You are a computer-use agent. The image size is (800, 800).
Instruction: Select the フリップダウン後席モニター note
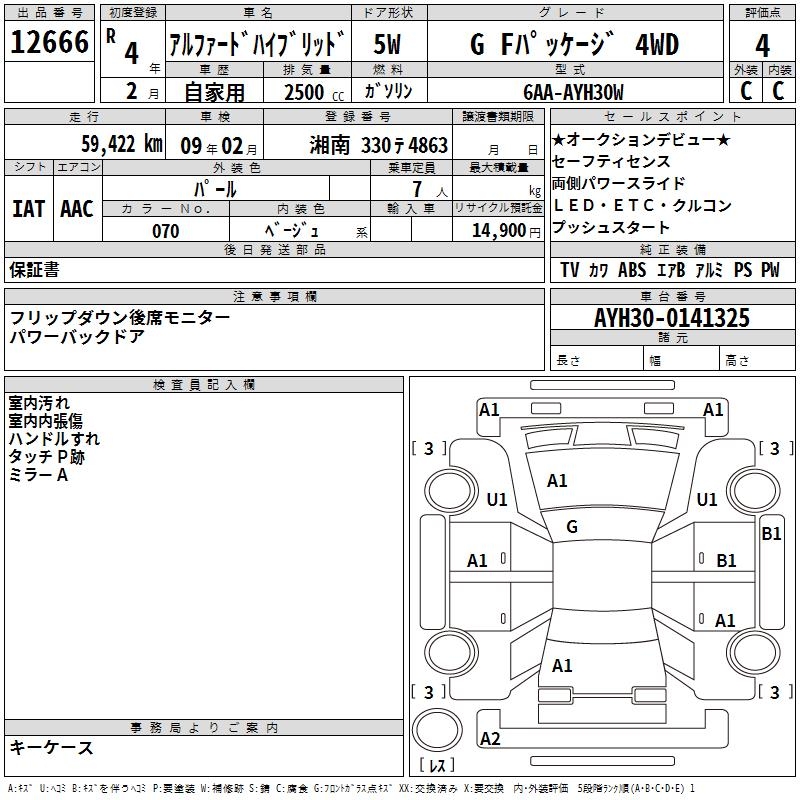click(x=119, y=318)
